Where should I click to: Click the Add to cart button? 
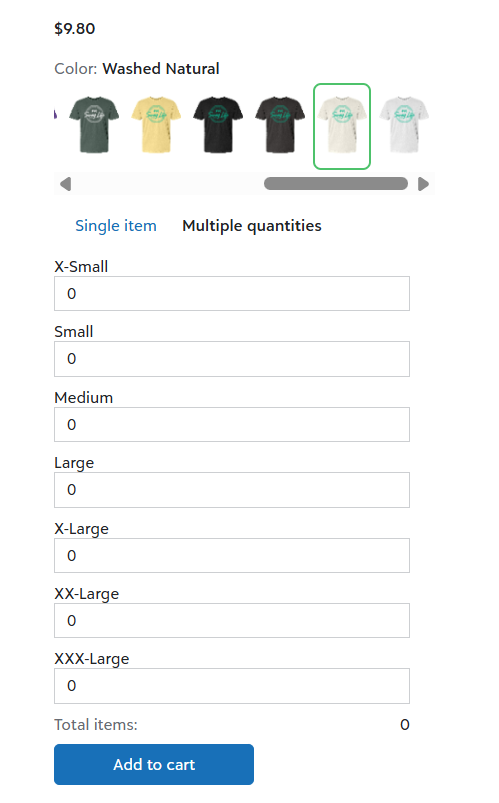click(x=154, y=765)
